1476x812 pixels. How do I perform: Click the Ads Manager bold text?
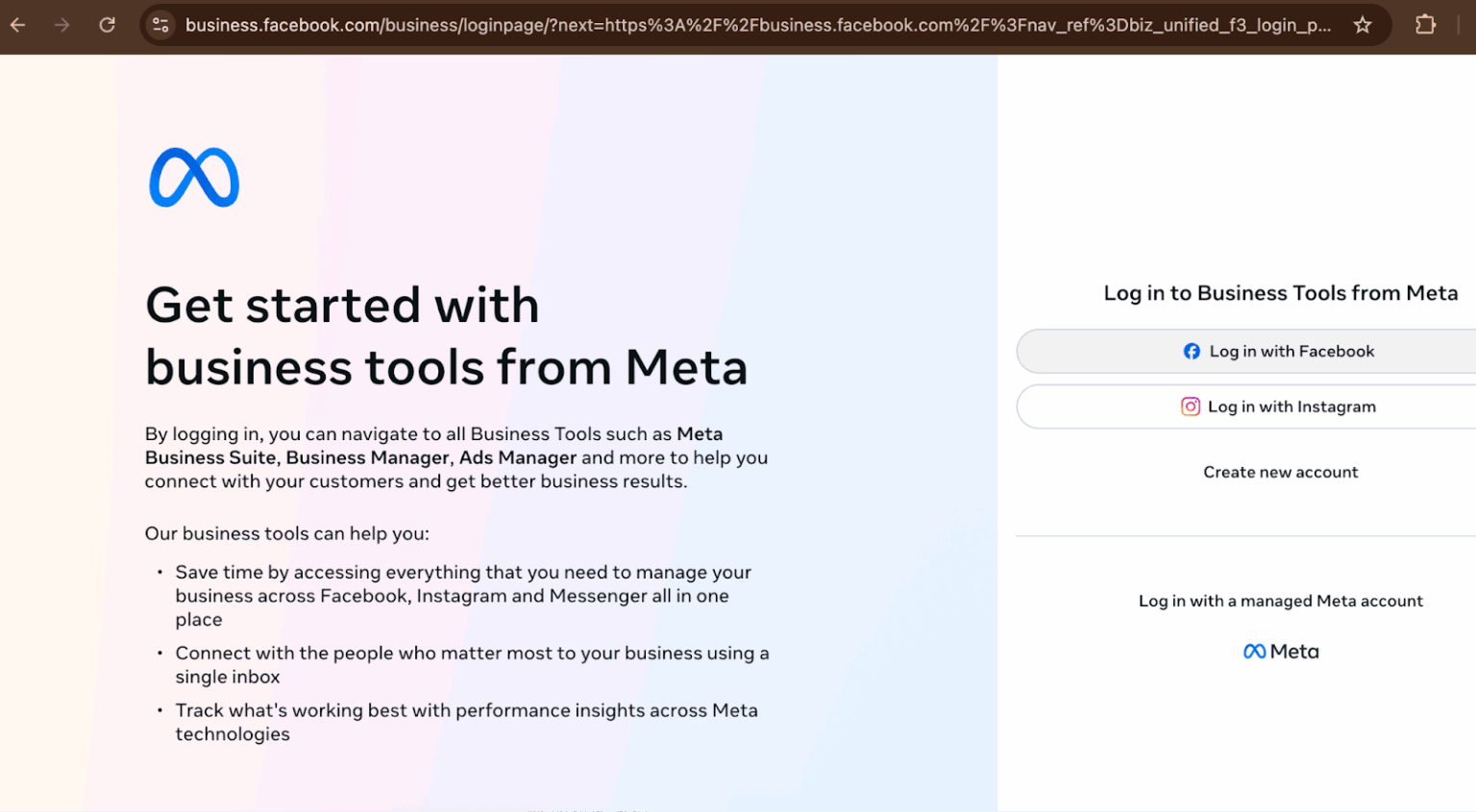pos(518,457)
